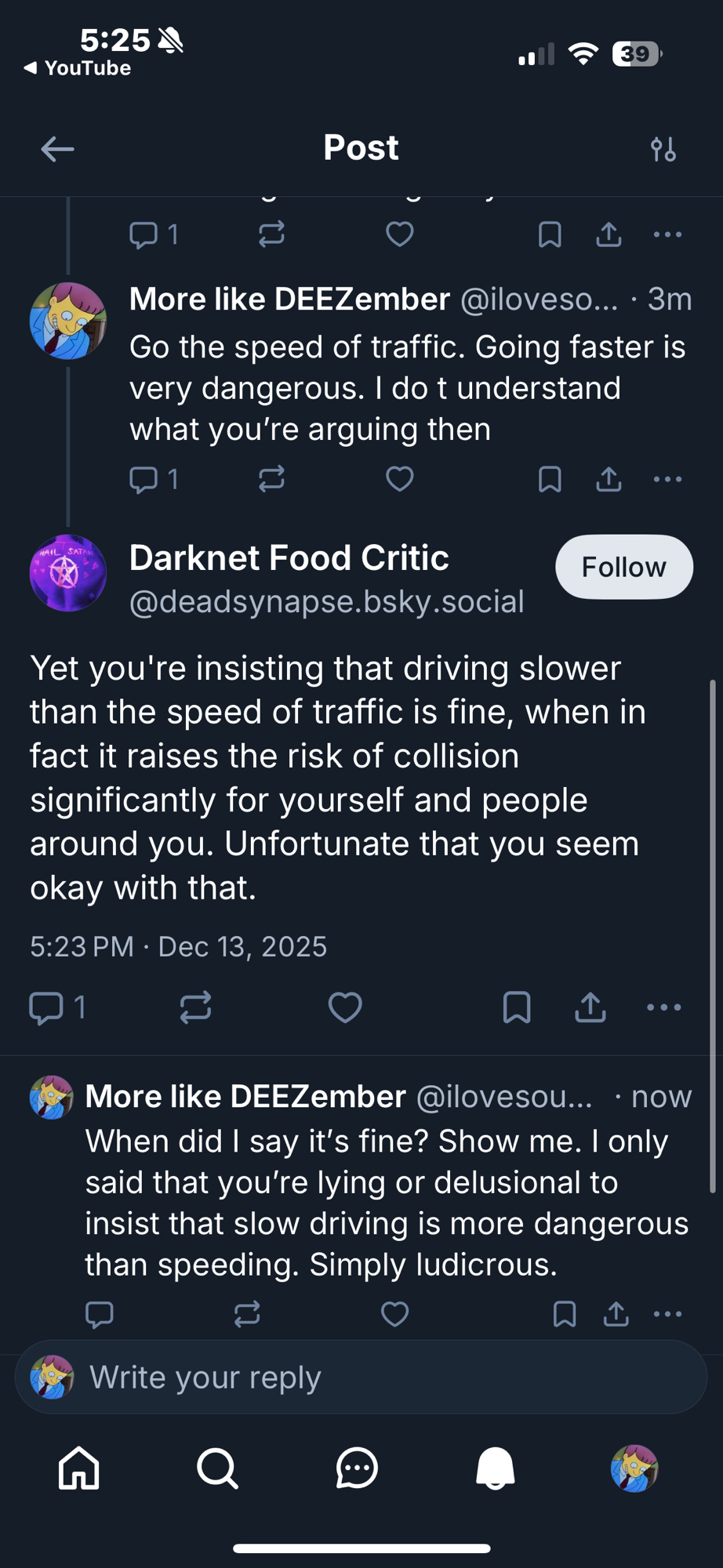Tap reply icon on Darknet Food Critic post

(x=46, y=1007)
